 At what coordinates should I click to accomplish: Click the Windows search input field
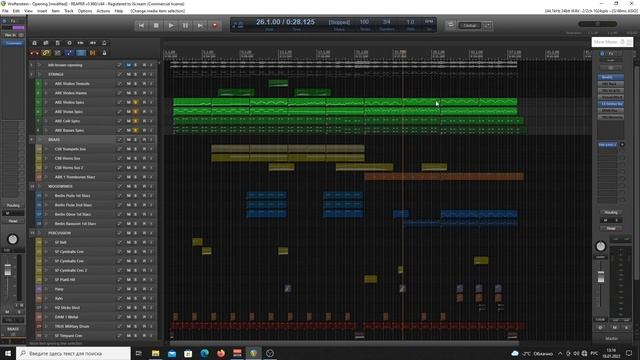(73, 353)
